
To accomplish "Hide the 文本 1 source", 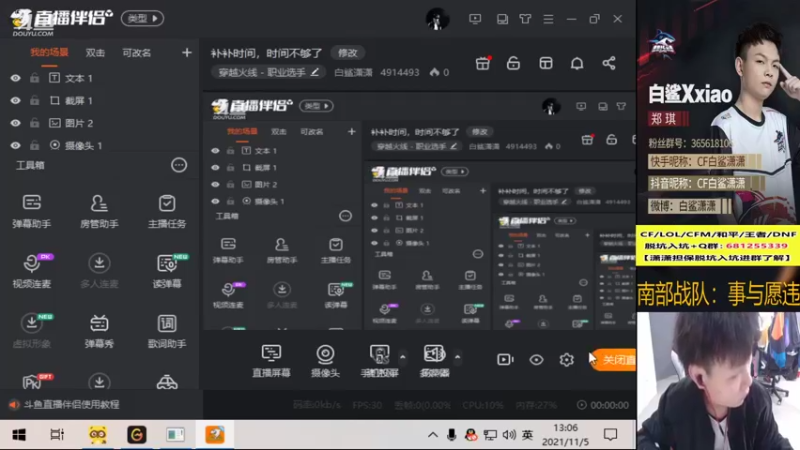I will [x=15, y=78].
